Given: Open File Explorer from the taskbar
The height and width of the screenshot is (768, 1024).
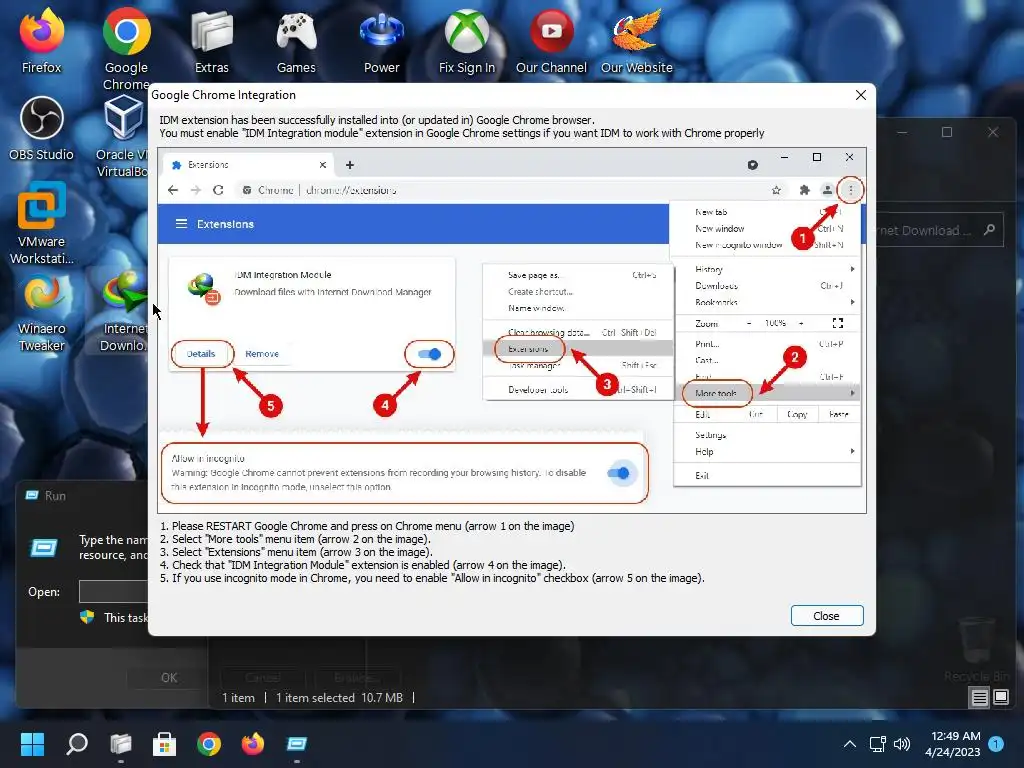Looking at the screenshot, I should 121,744.
